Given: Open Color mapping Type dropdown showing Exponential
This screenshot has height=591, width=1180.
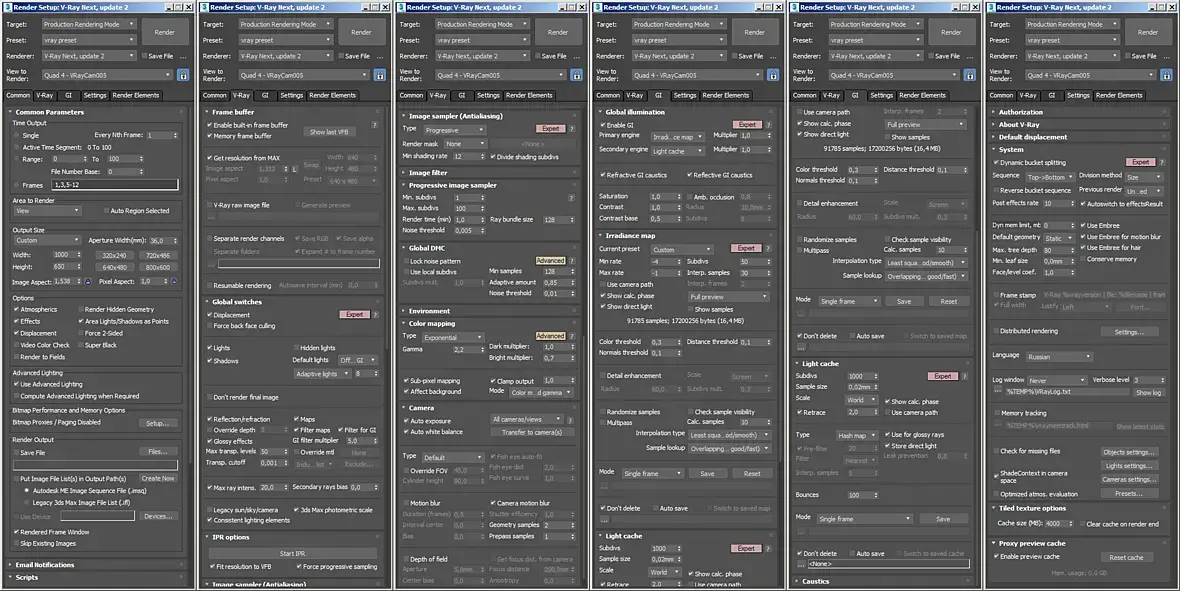Looking at the screenshot, I should click(x=453, y=337).
